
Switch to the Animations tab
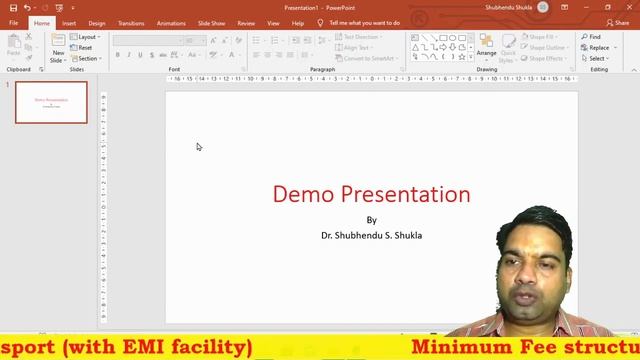tap(171, 23)
